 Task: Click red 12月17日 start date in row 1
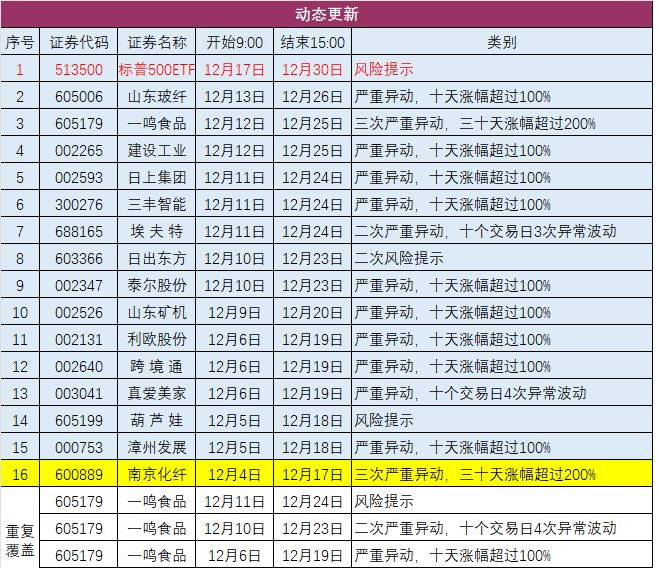[x=235, y=69]
